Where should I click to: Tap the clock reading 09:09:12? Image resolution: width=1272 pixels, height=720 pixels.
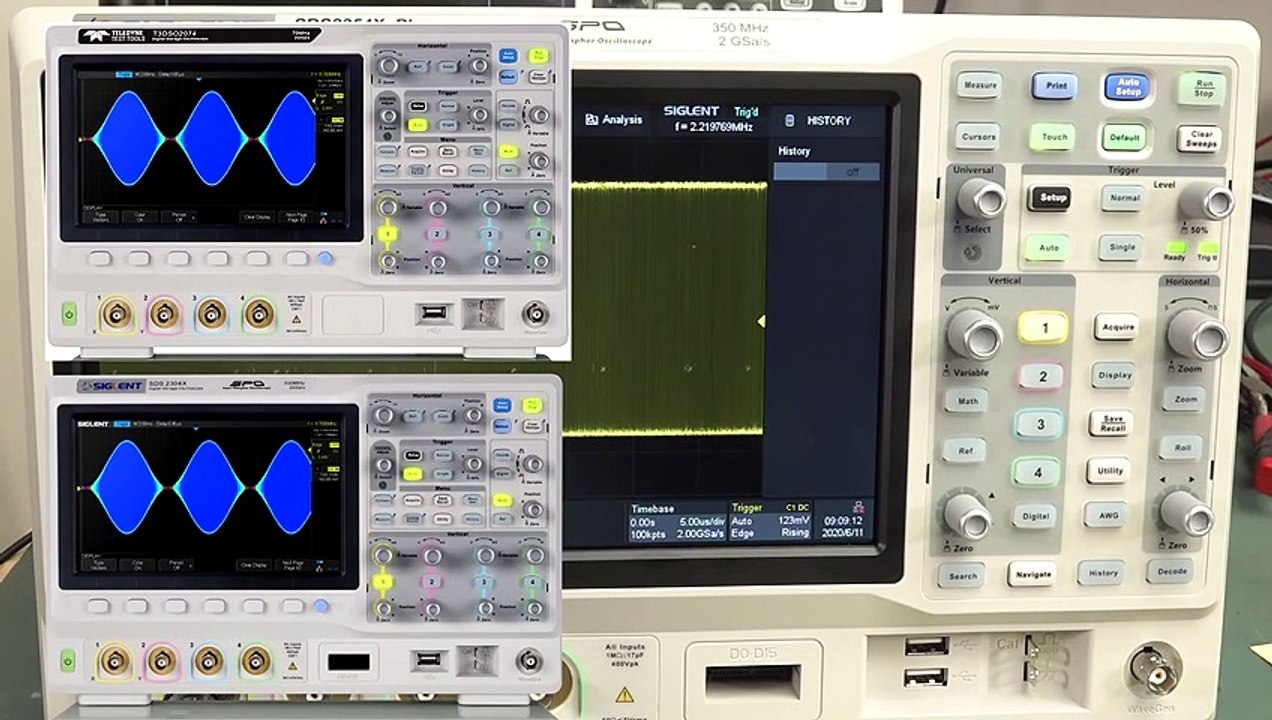pos(842,521)
